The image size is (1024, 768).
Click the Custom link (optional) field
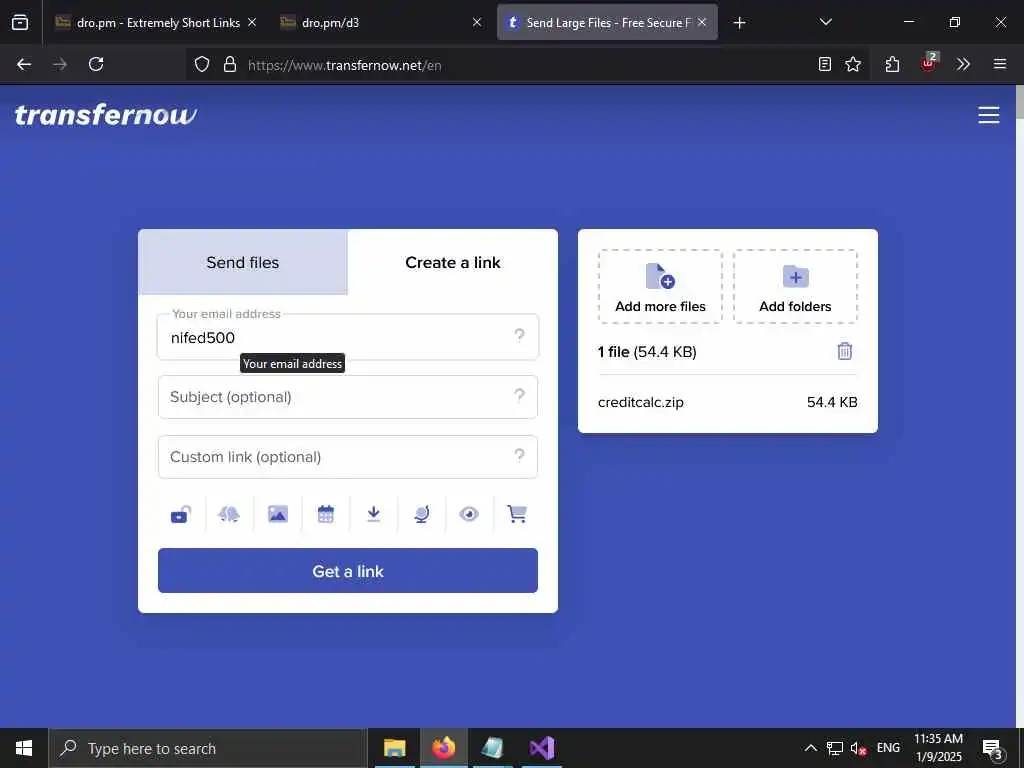(347, 457)
